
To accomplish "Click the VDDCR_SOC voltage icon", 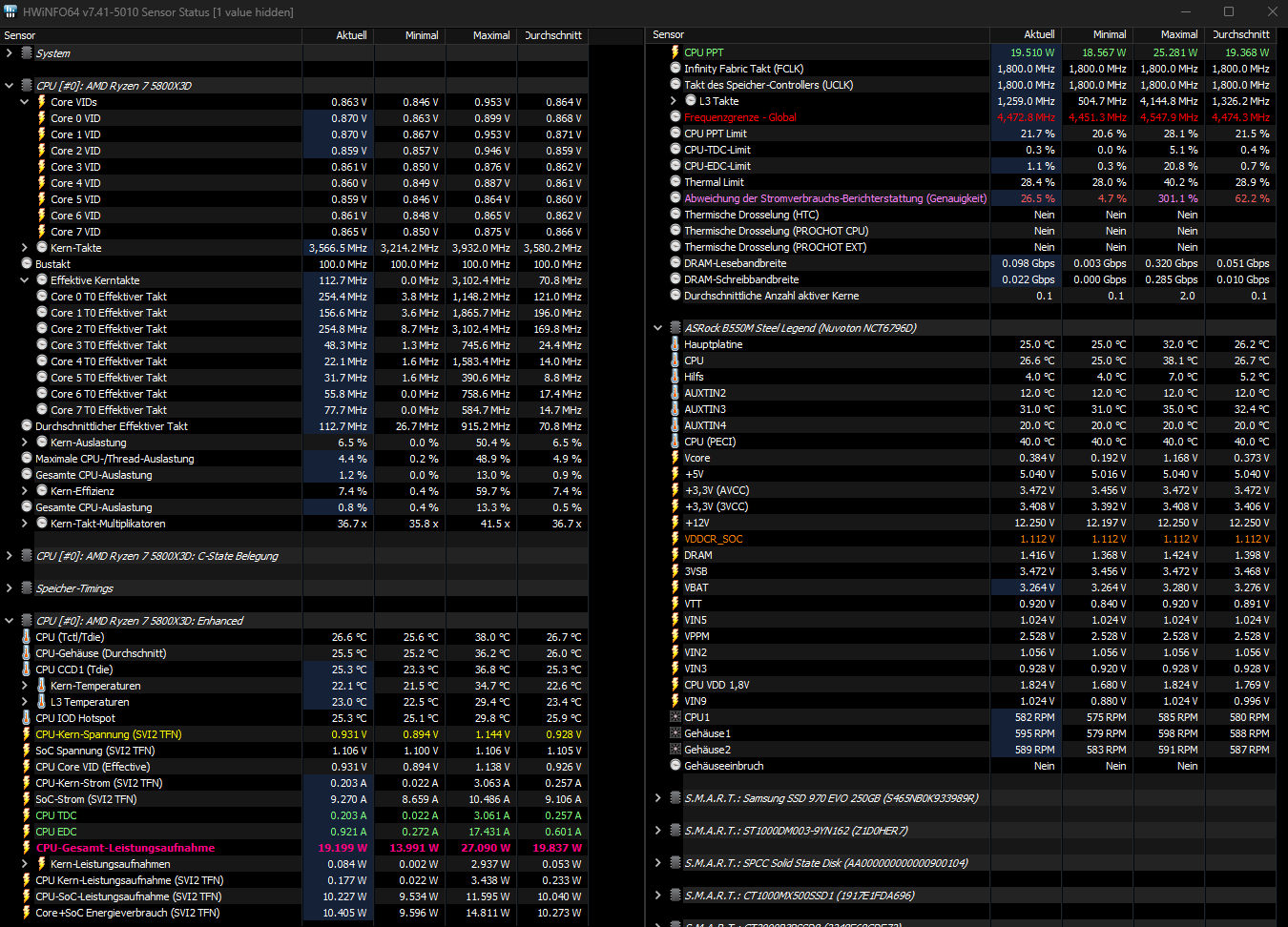I will pos(675,539).
